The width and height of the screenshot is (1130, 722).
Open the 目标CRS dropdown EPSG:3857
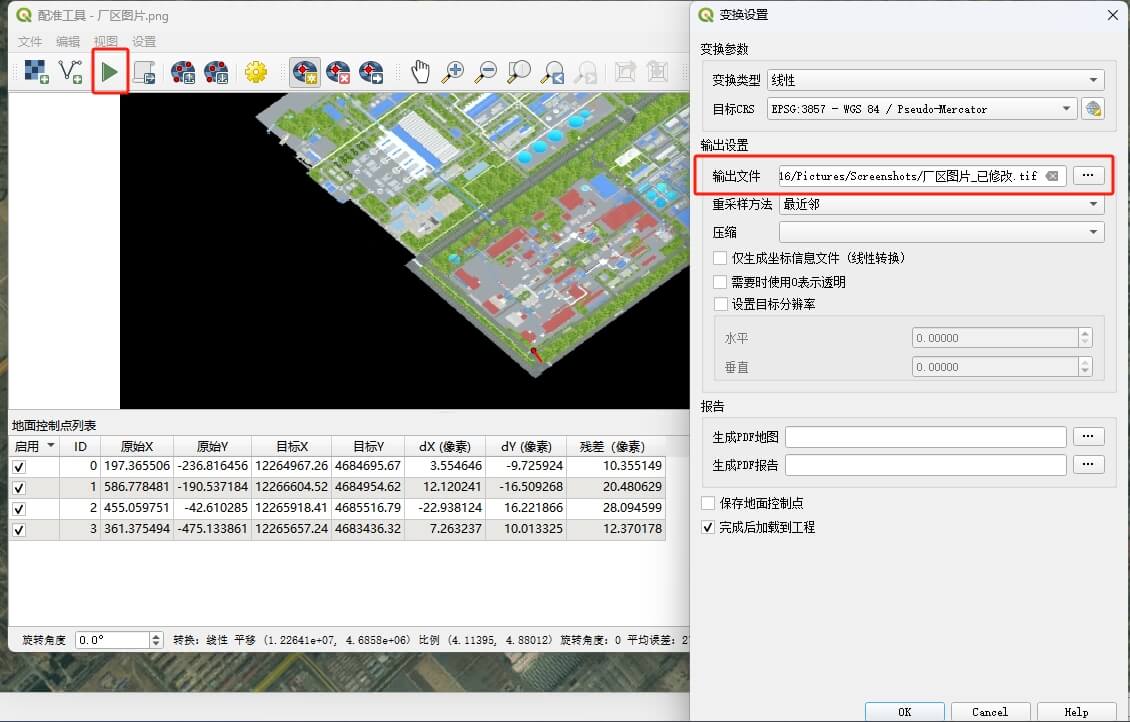tap(922, 109)
